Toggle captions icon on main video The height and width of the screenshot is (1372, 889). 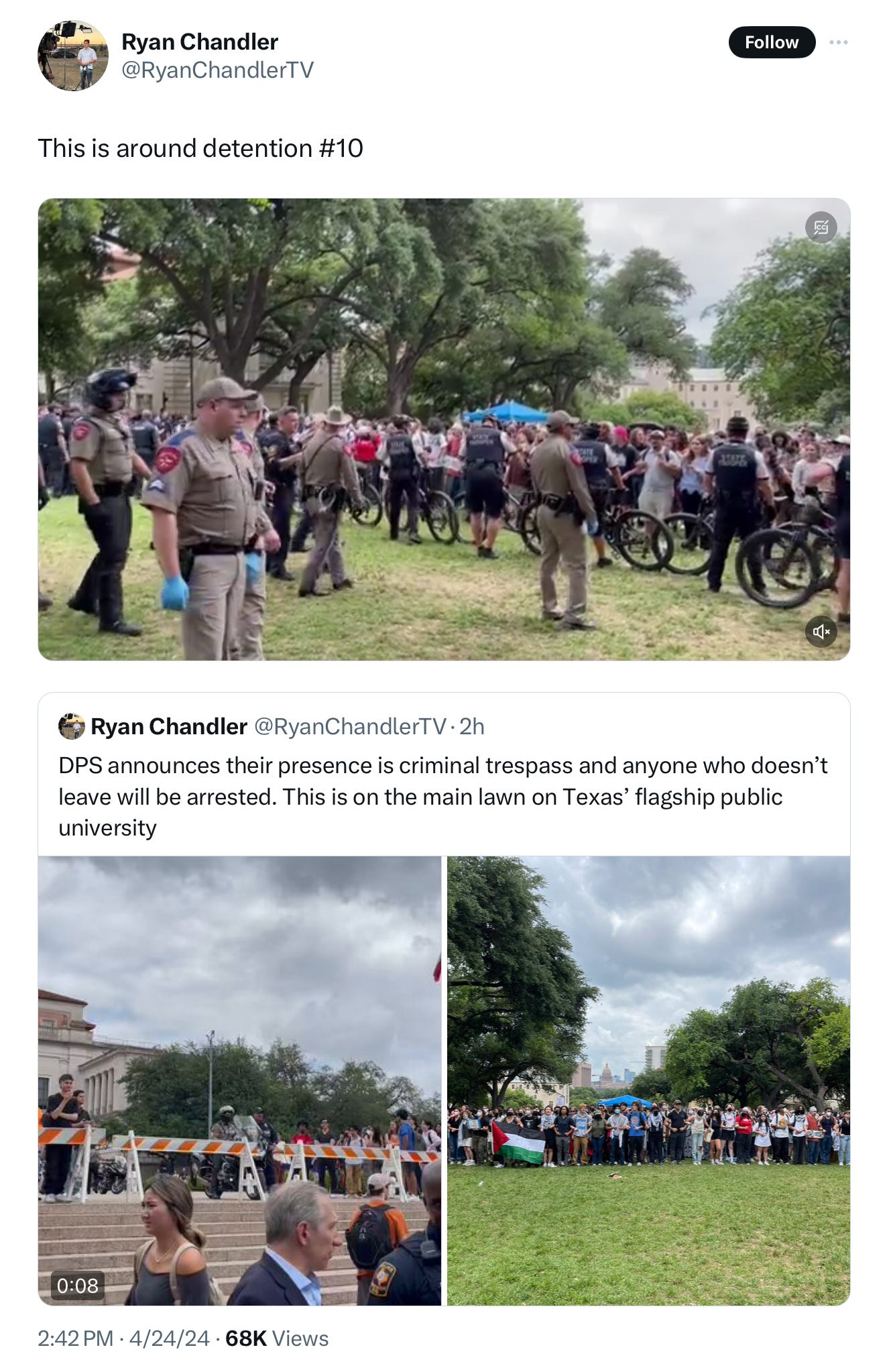pyautogui.click(x=821, y=227)
